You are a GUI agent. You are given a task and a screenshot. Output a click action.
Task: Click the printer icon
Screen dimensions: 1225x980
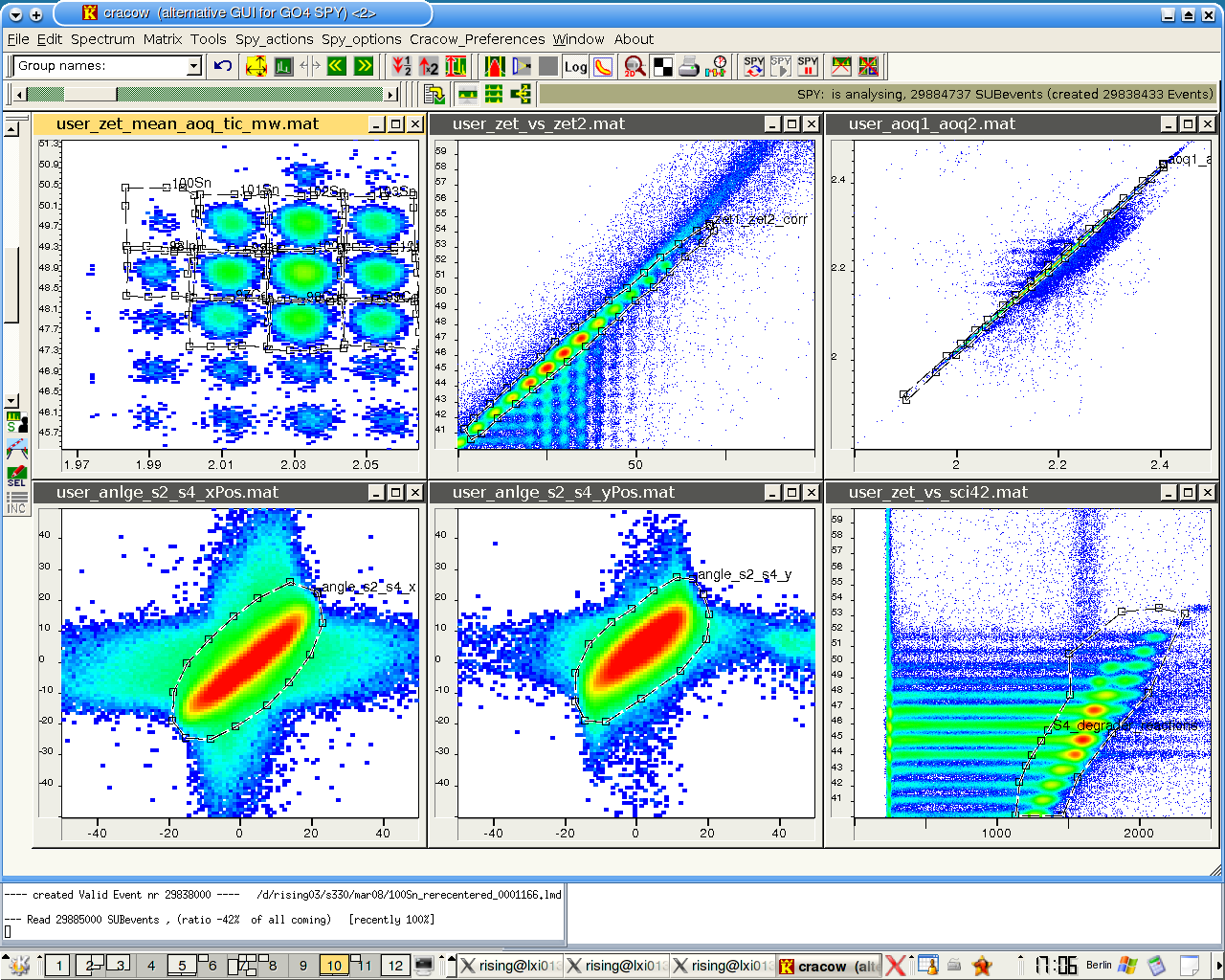coord(689,66)
